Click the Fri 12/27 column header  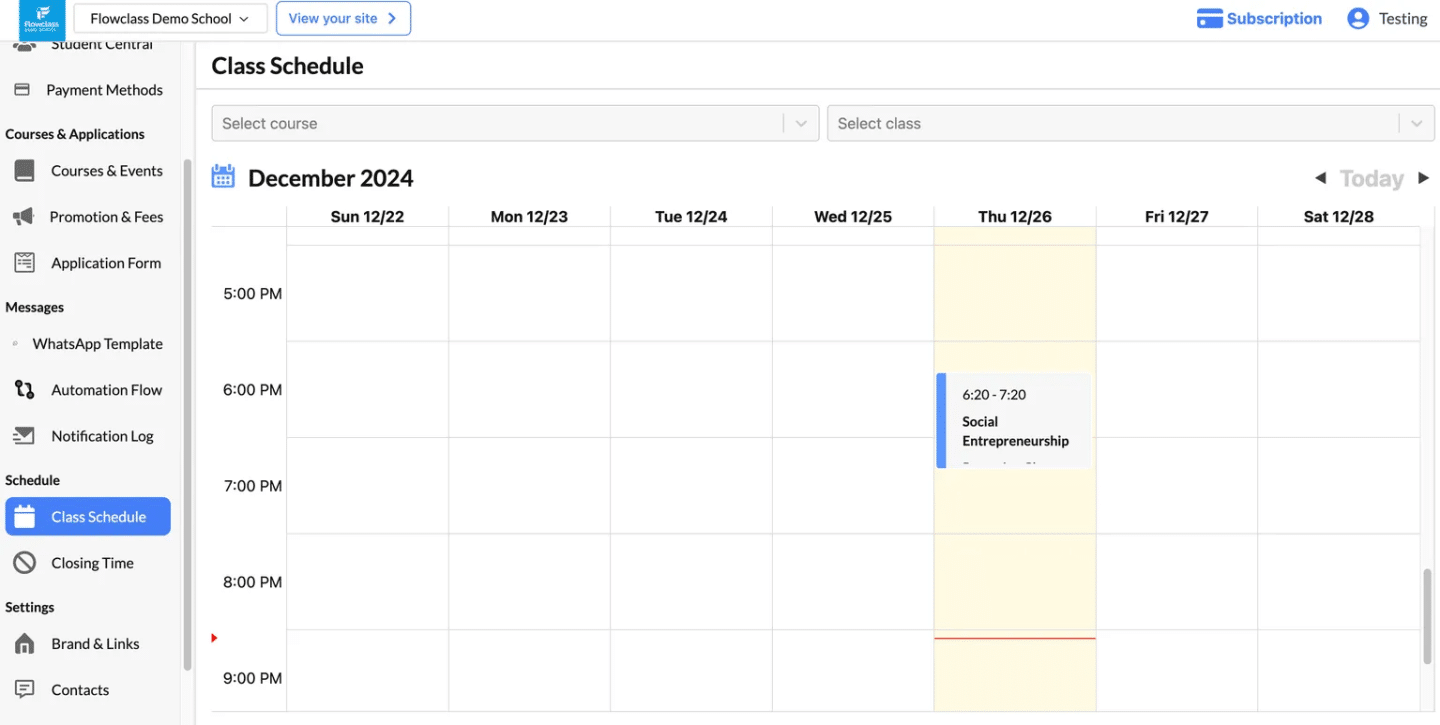coord(1177,217)
